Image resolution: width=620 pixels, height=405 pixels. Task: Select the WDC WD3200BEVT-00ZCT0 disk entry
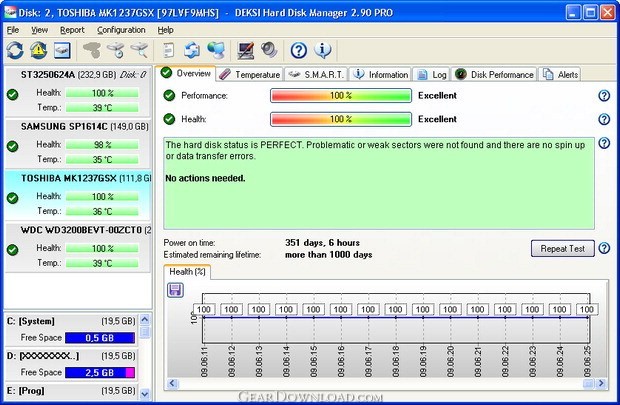click(x=78, y=247)
